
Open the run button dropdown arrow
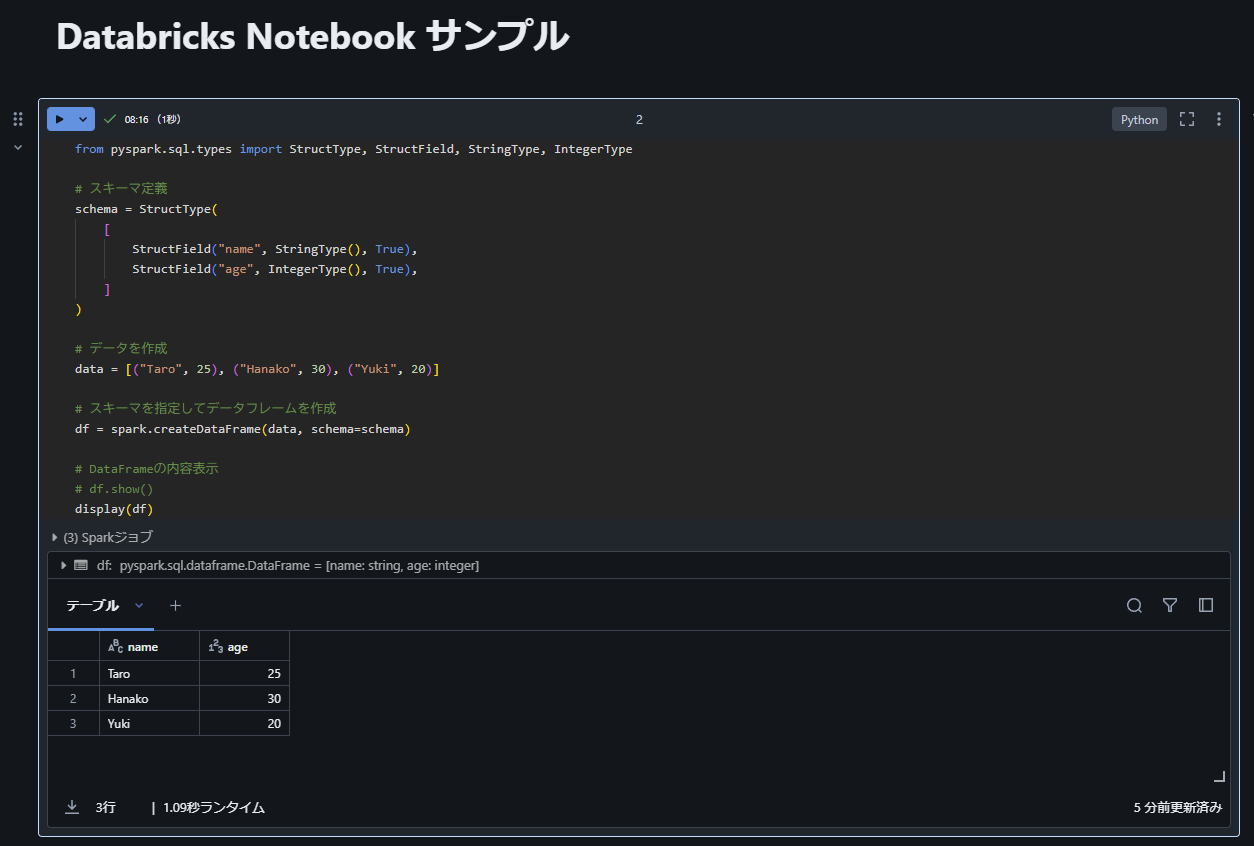(x=84, y=118)
